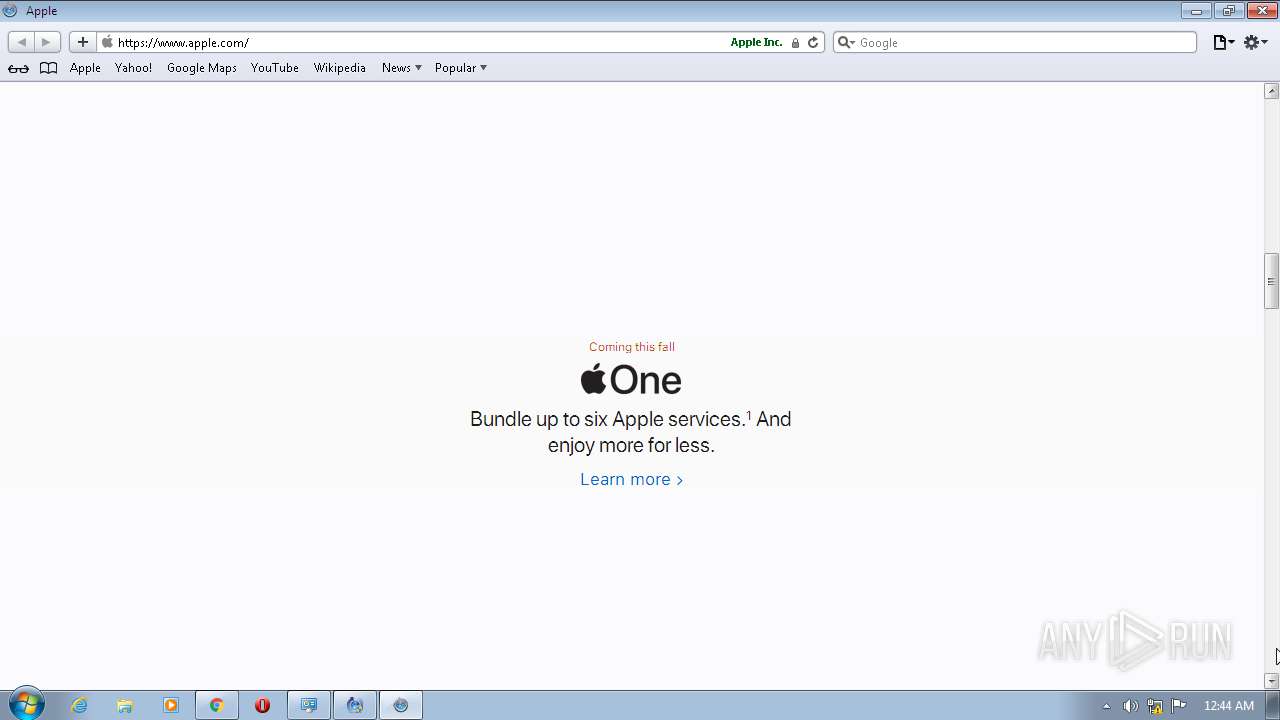1280x720 pixels.
Task: Open the Action Center flag icon
Action: coord(1179,706)
